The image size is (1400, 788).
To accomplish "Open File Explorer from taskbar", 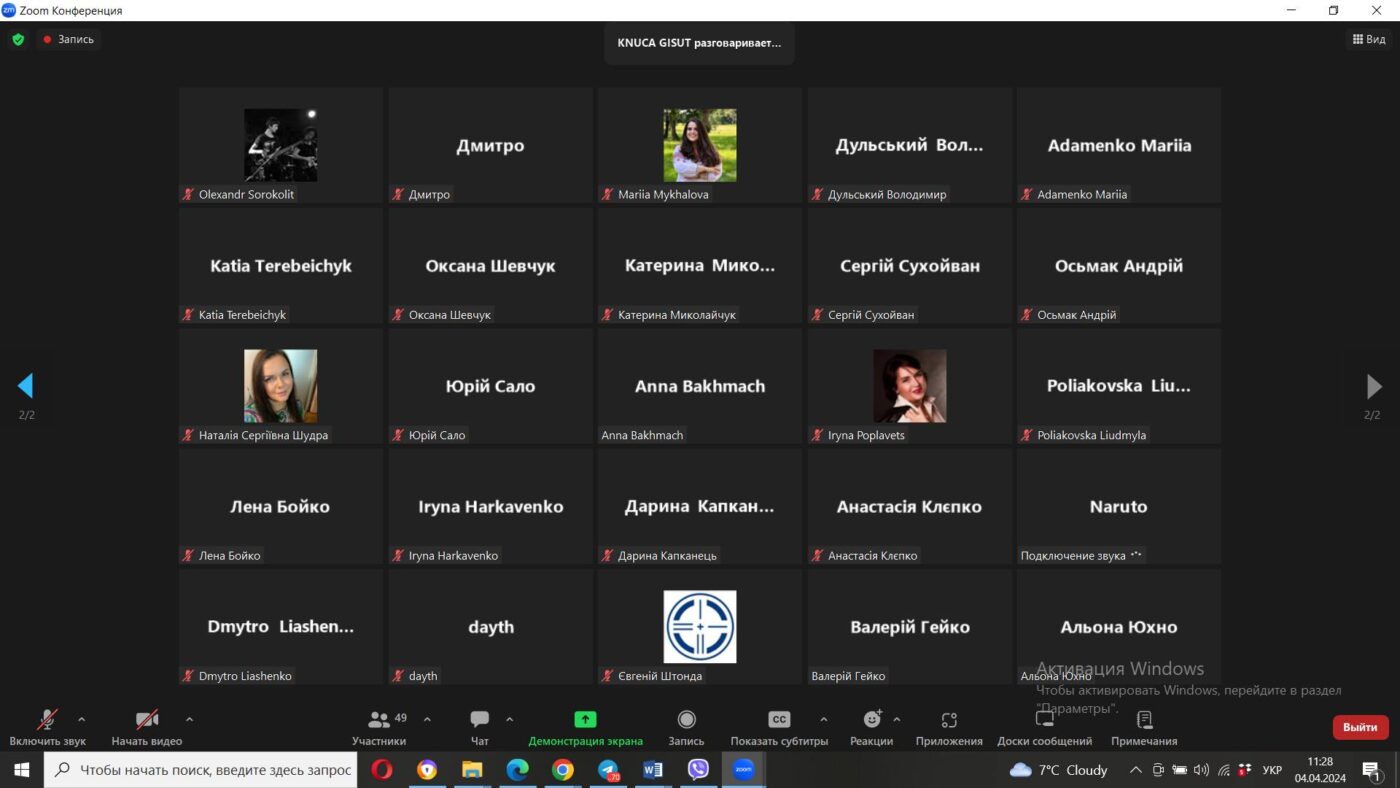I will click(x=472, y=770).
